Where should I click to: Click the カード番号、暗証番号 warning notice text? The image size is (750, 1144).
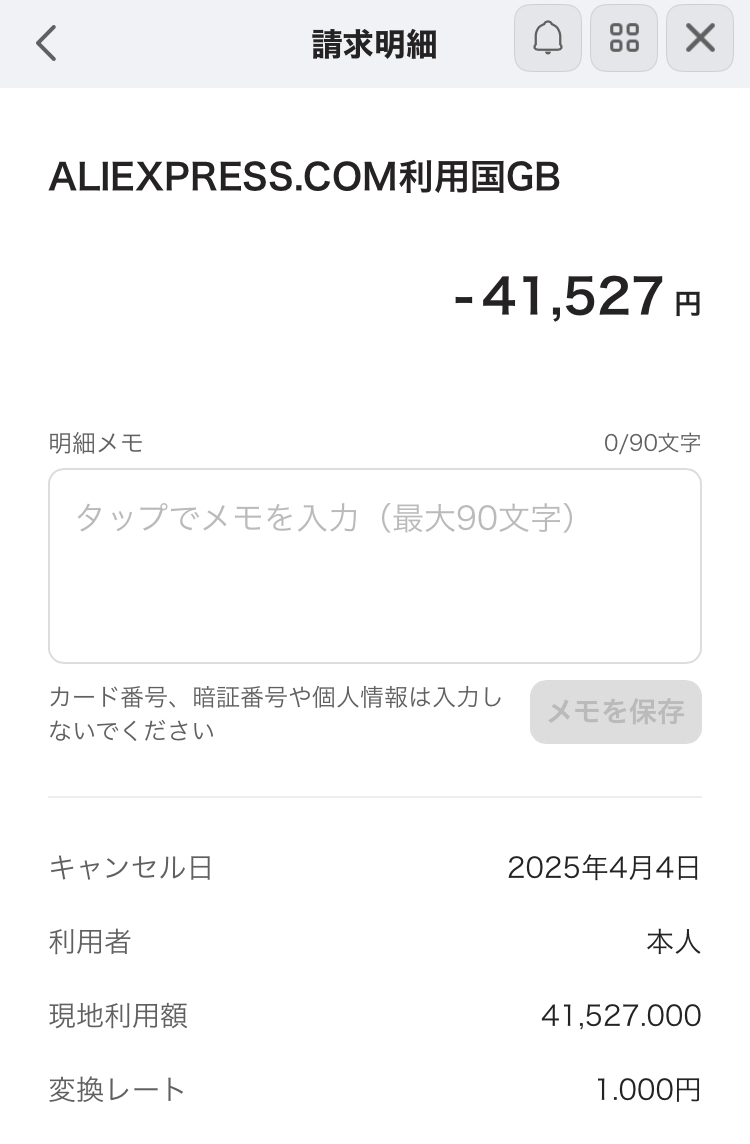coord(275,713)
